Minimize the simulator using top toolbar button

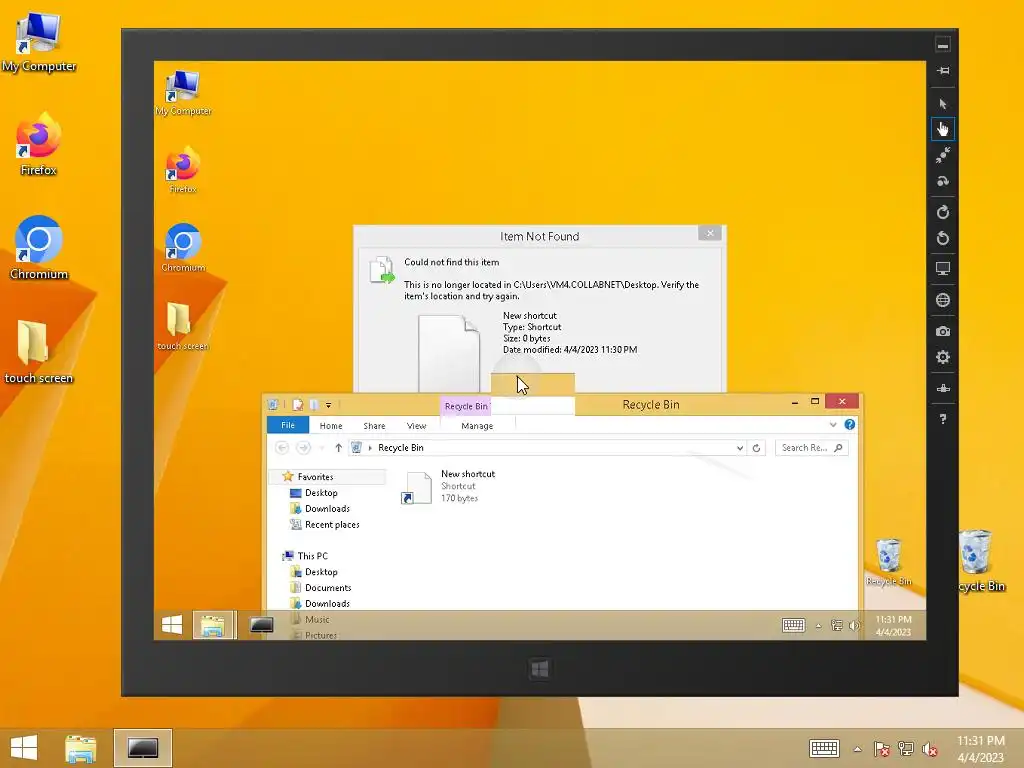(942, 45)
